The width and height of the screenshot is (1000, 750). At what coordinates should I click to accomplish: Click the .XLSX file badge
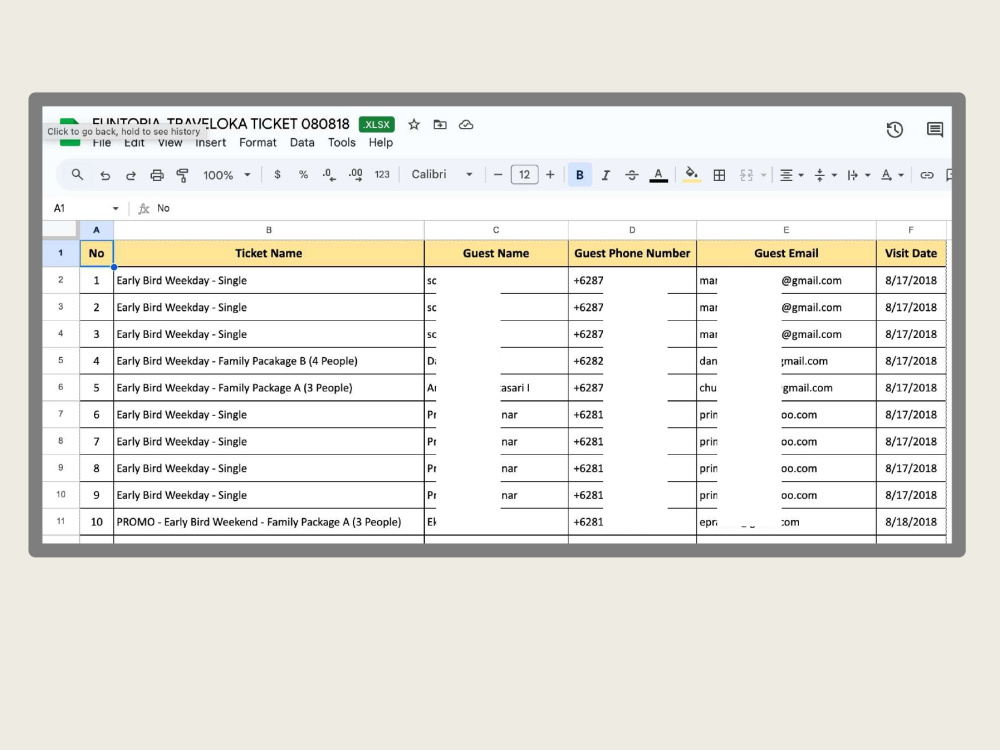(376, 124)
